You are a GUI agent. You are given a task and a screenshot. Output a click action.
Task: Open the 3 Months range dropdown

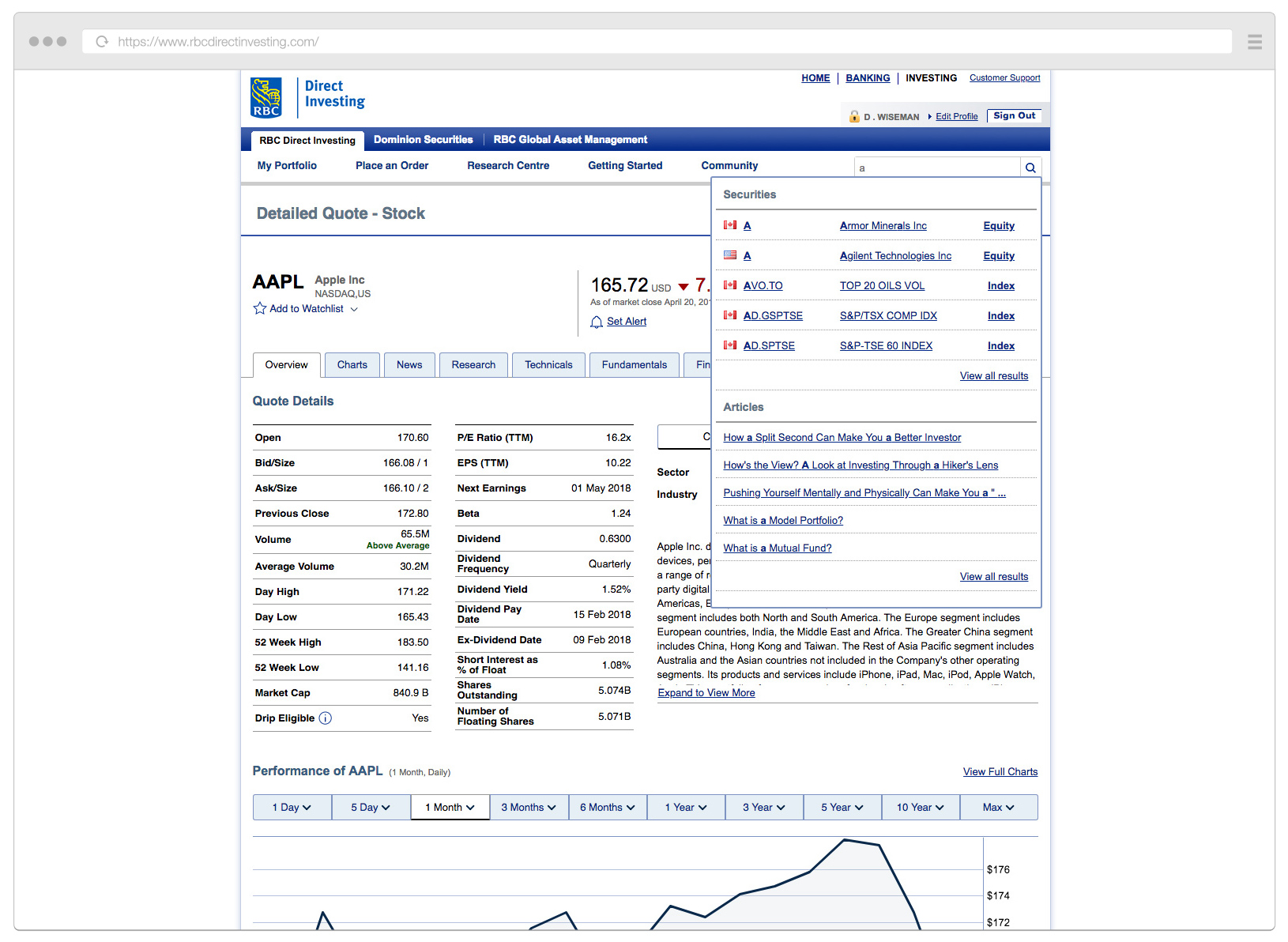pyautogui.click(x=529, y=808)
